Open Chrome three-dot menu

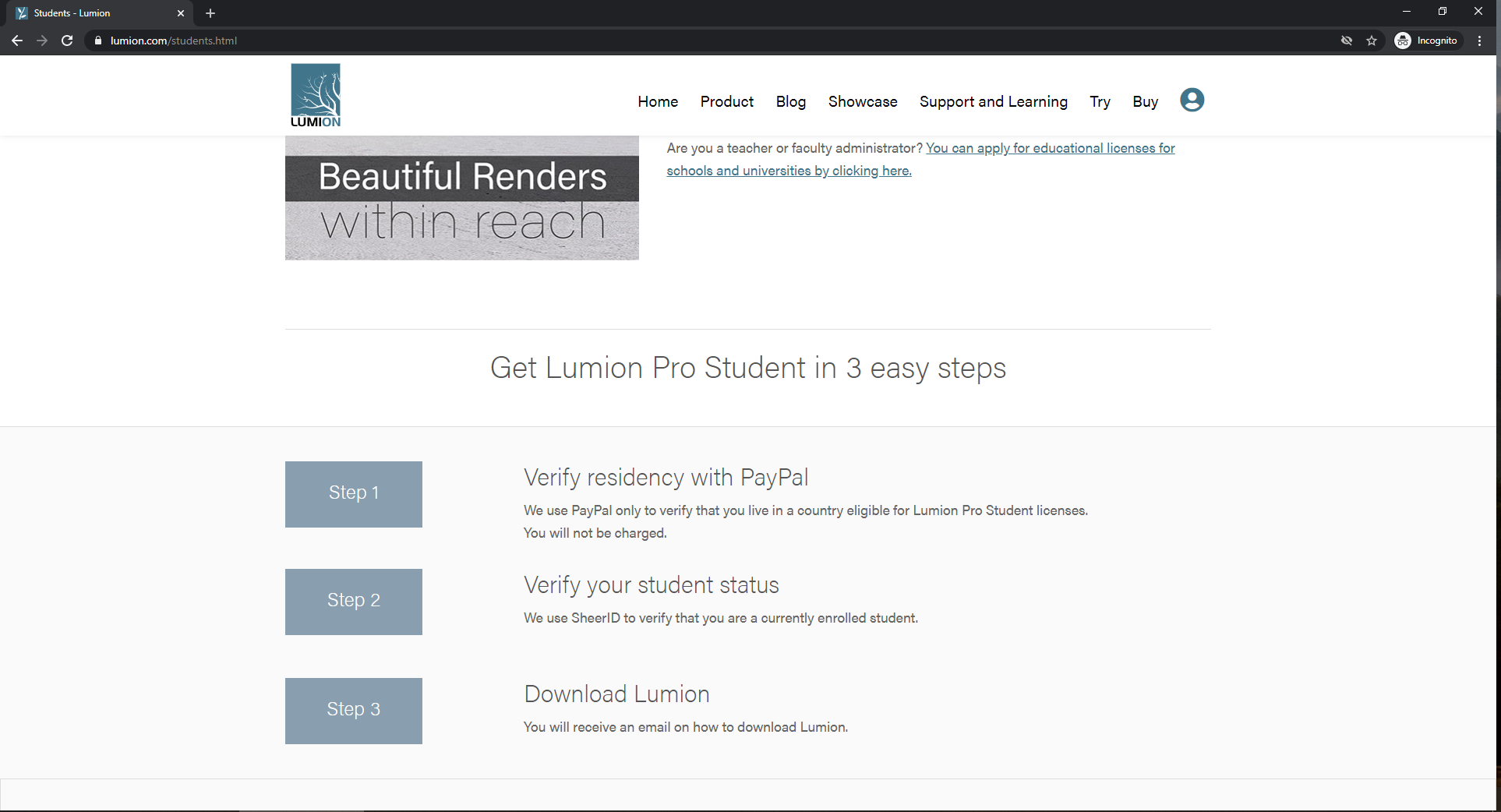(1479, 41)
